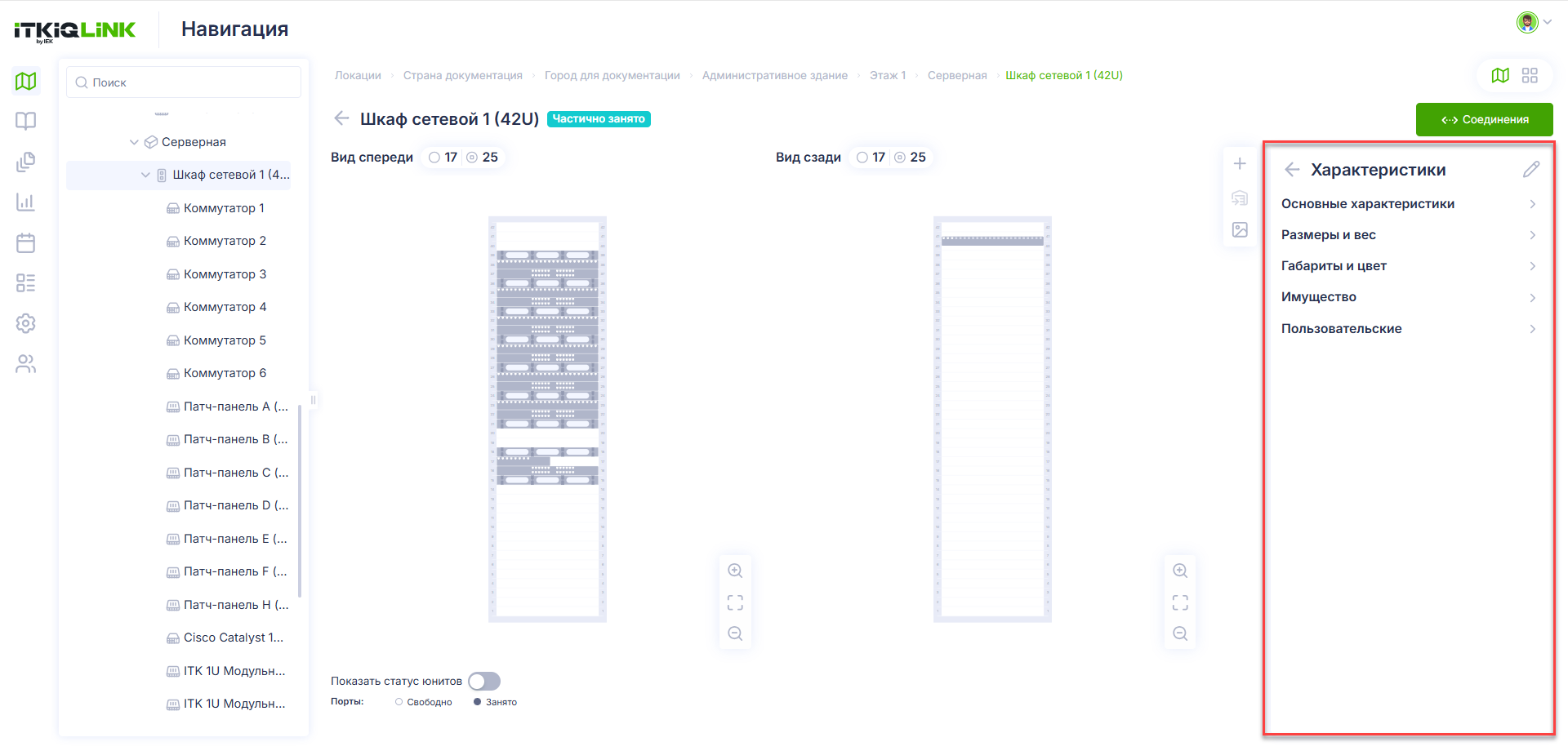Fit the rear rack view to screen
This screenshot has width=1568, height=751.
point(1180,602)
